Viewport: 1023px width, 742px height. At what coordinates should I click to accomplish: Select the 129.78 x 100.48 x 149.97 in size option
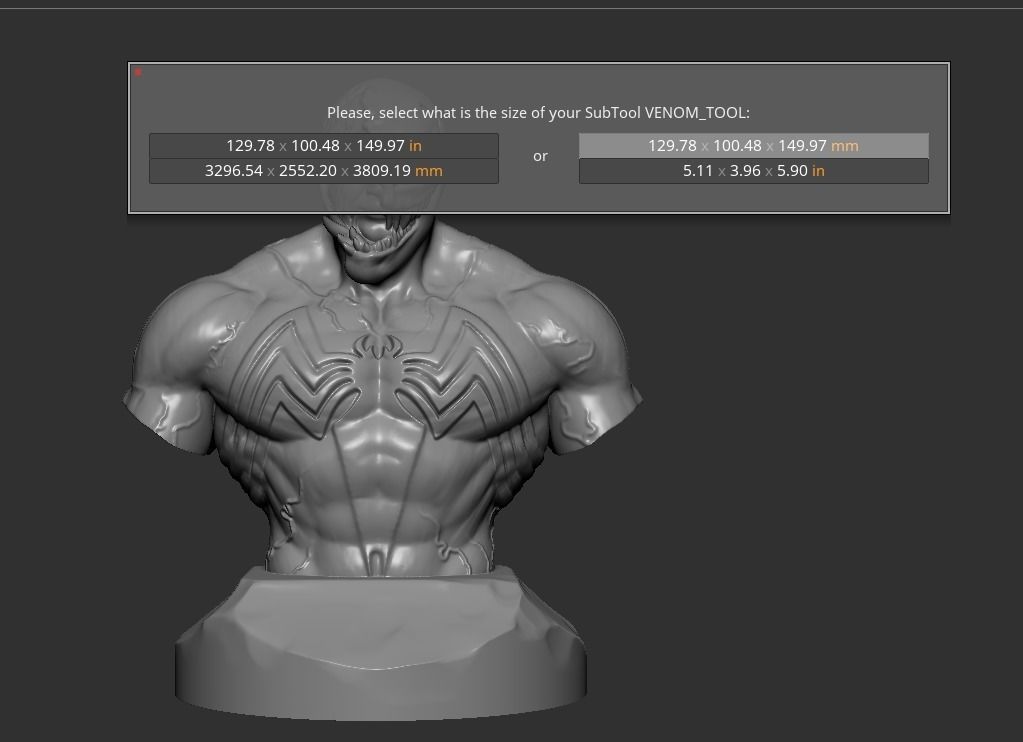324,146
